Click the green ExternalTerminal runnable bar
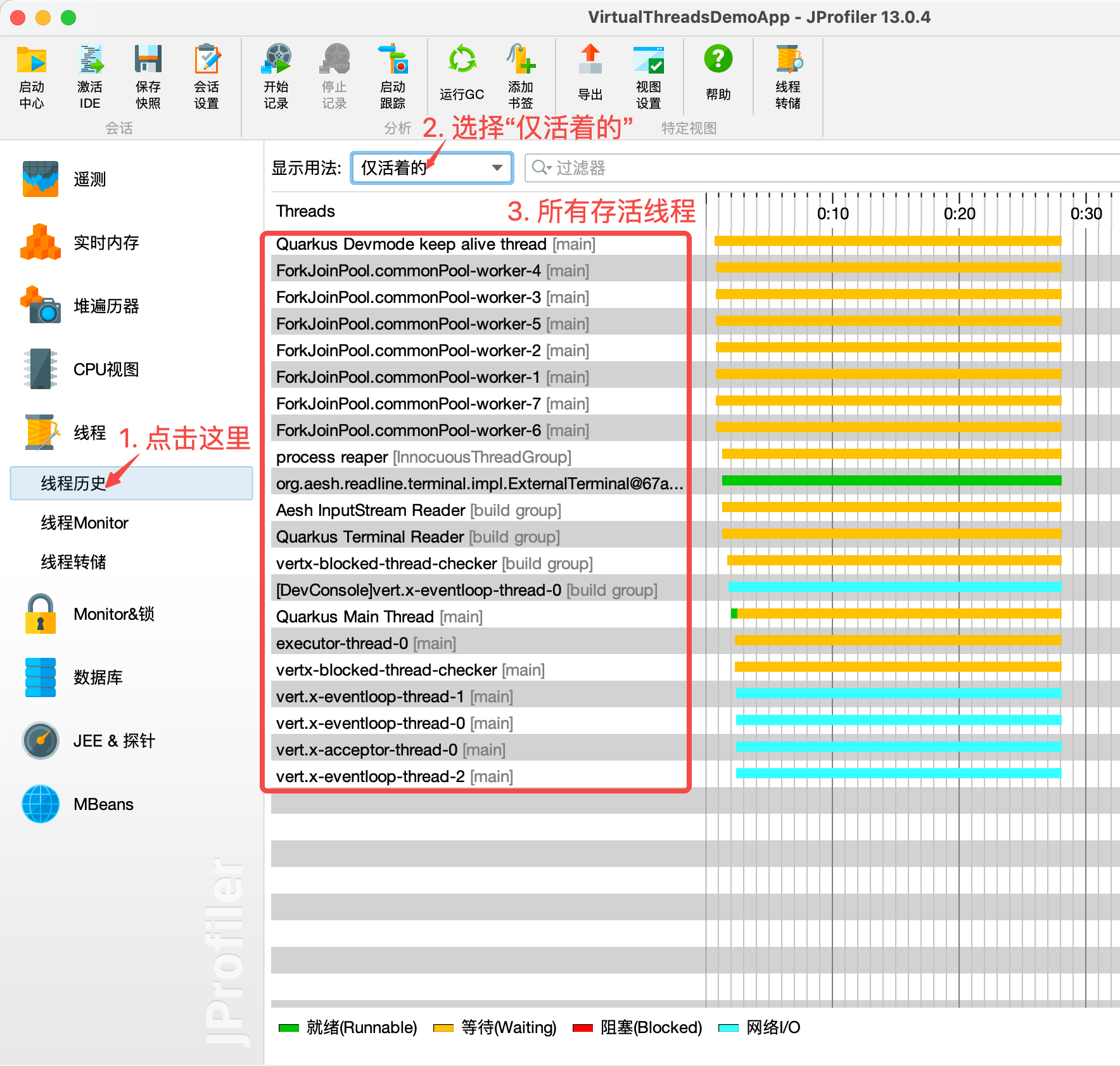1120x1066 pixels. coord(892,480)
